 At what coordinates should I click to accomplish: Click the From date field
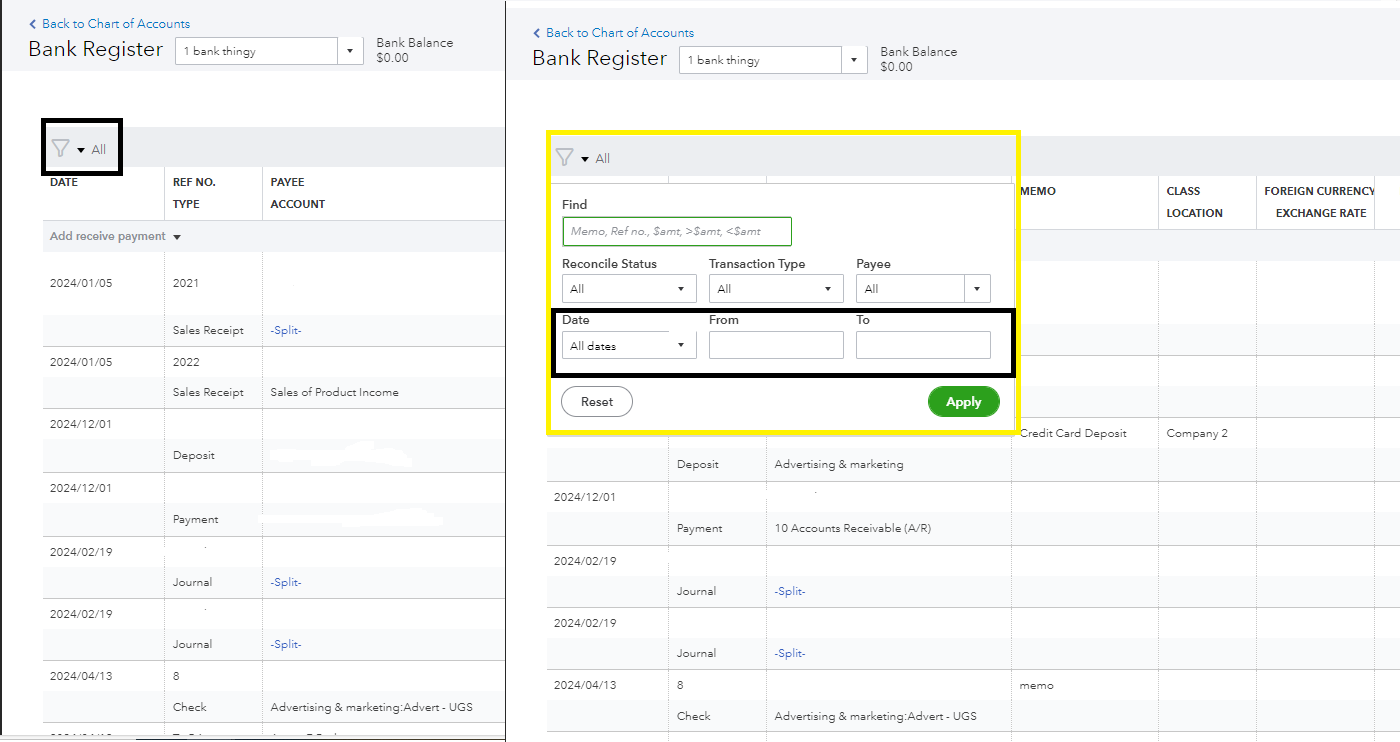[x=775, y=346]
